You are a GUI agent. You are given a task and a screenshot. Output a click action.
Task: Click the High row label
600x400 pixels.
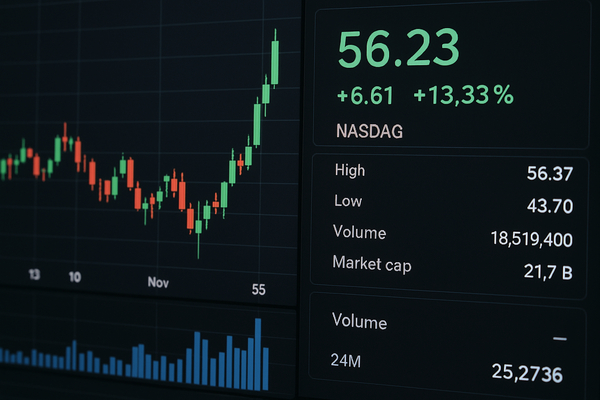[x=351, y=171]
